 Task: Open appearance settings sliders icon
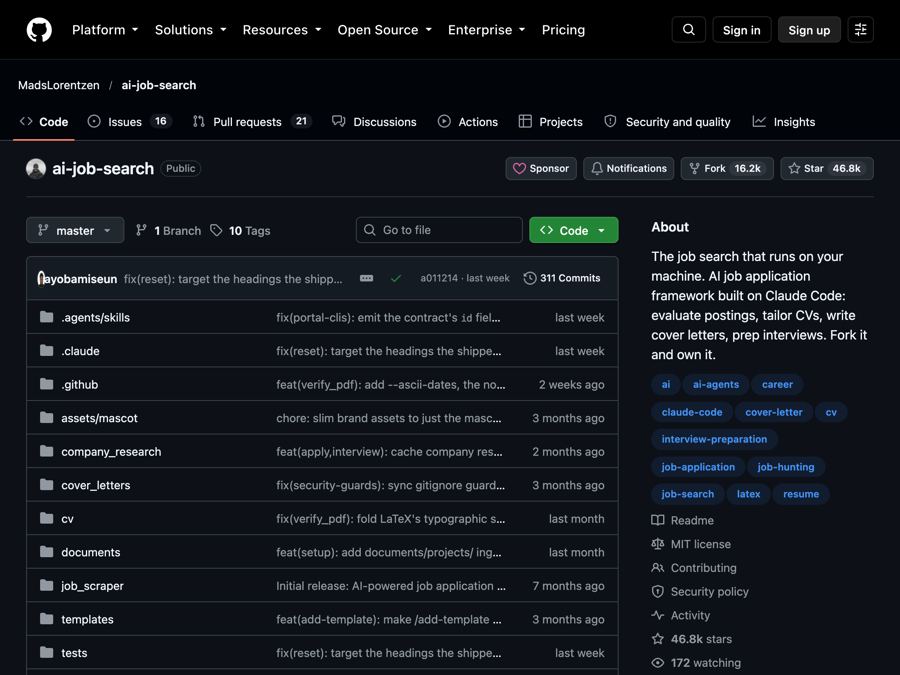[860, 30]
